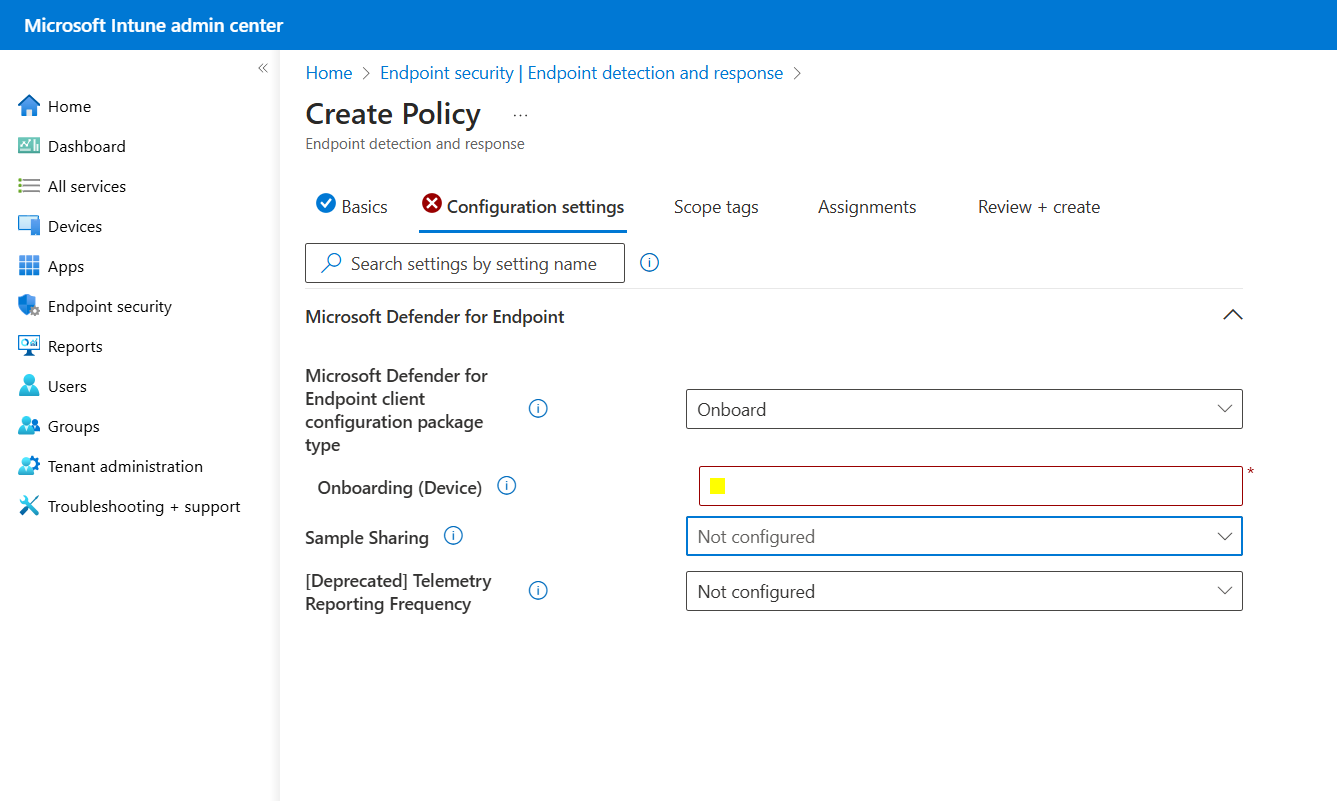Click the Home icon in sidebar
1337x801 pixels.
29,106
